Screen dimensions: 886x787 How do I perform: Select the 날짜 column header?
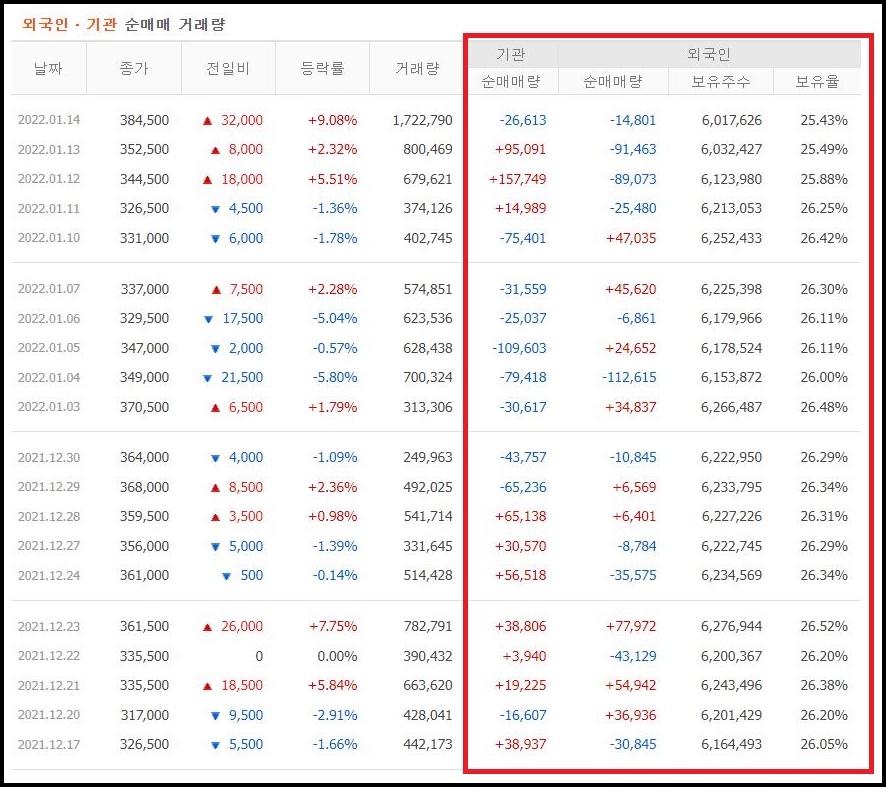[x=49, y=68]
